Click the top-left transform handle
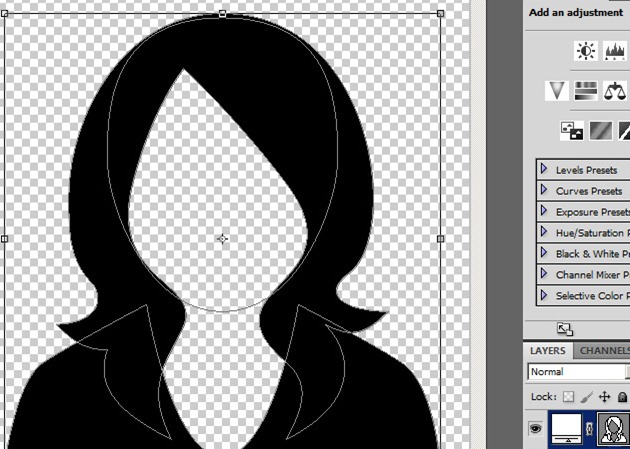Image resolution: width=630 pixels, height=449 pixels. pyautogui.click(x=4, y=14)
